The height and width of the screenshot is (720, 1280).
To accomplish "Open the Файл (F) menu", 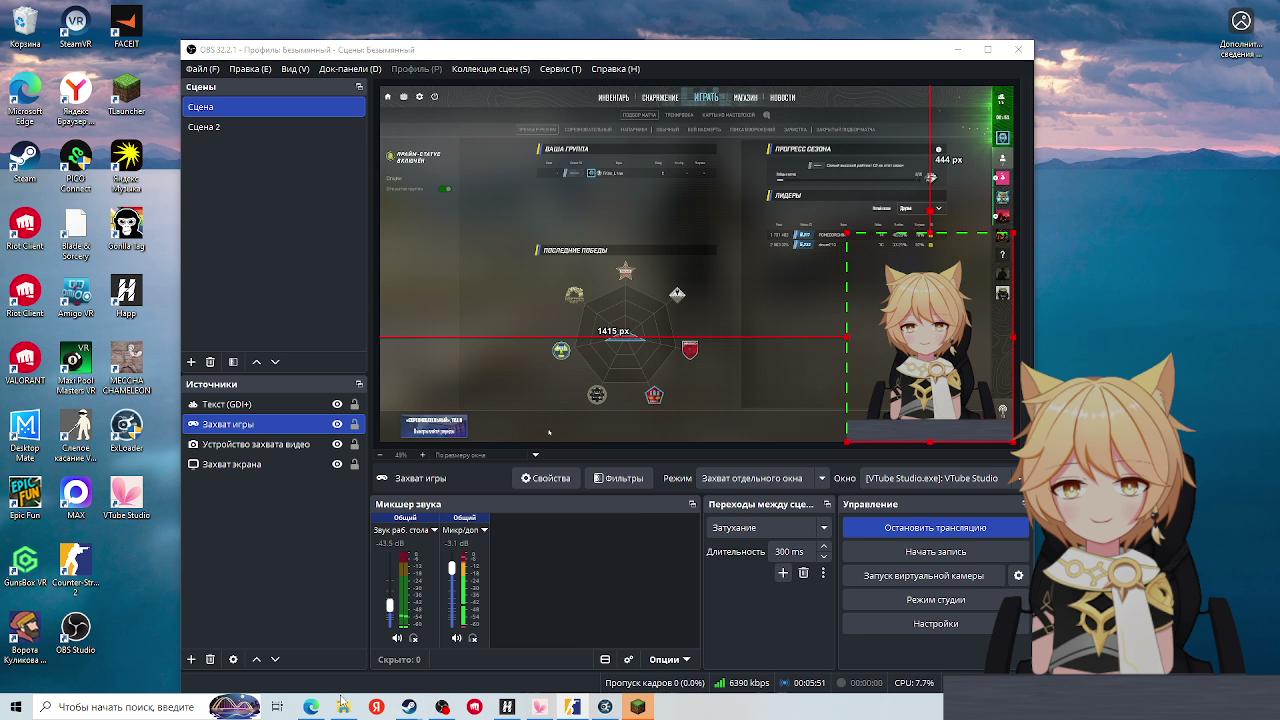I will (202, 69).
